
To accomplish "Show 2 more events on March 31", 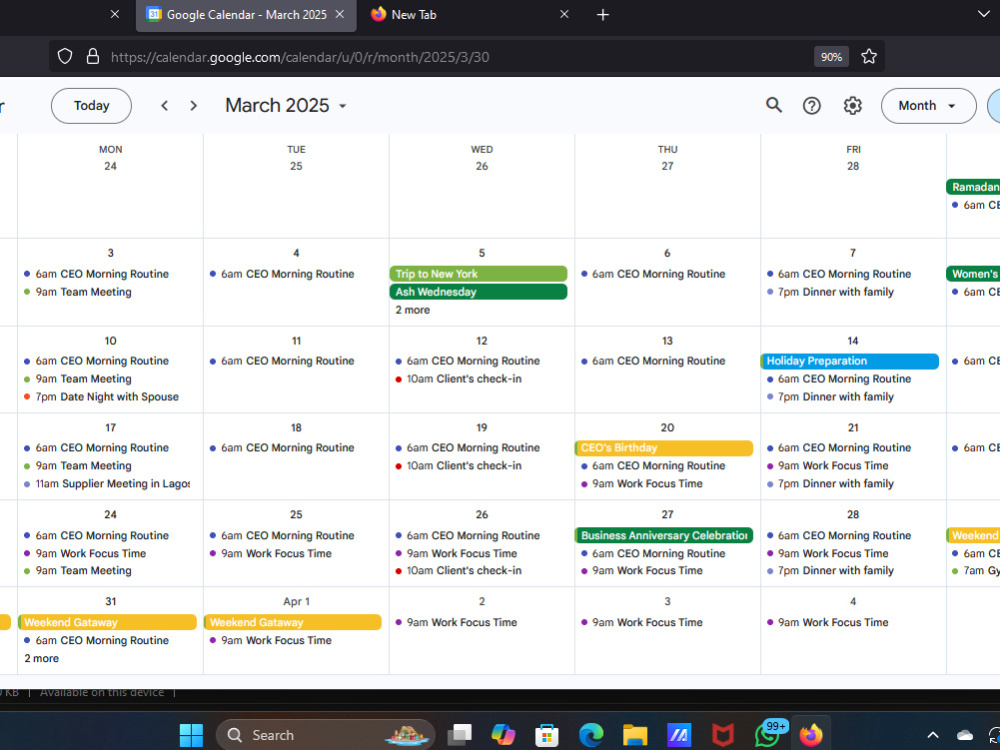I will coord(41,658).
